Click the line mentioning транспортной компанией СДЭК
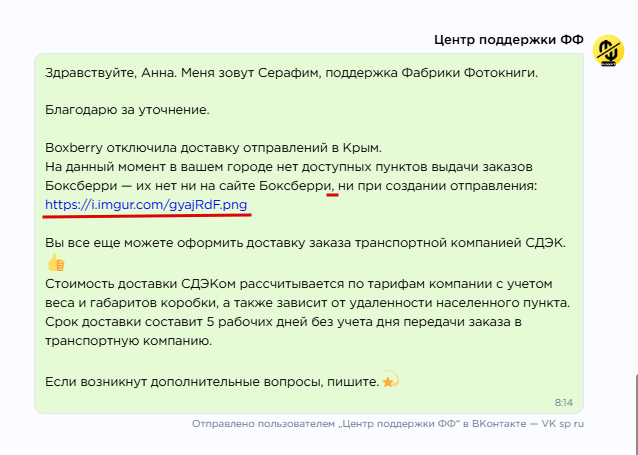 point(305,243)
